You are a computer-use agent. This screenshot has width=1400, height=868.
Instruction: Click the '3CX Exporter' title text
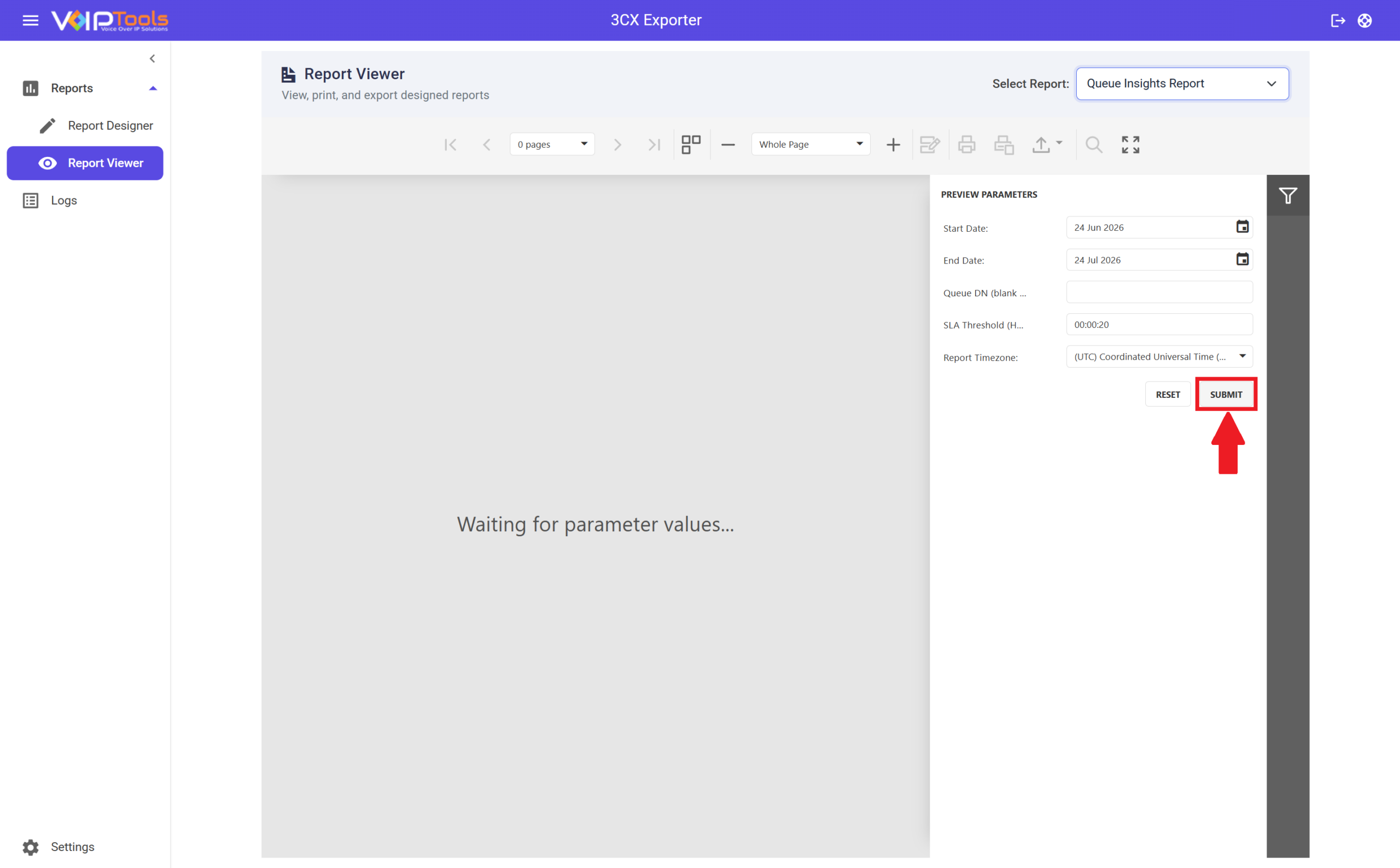(x=656, y=20)
